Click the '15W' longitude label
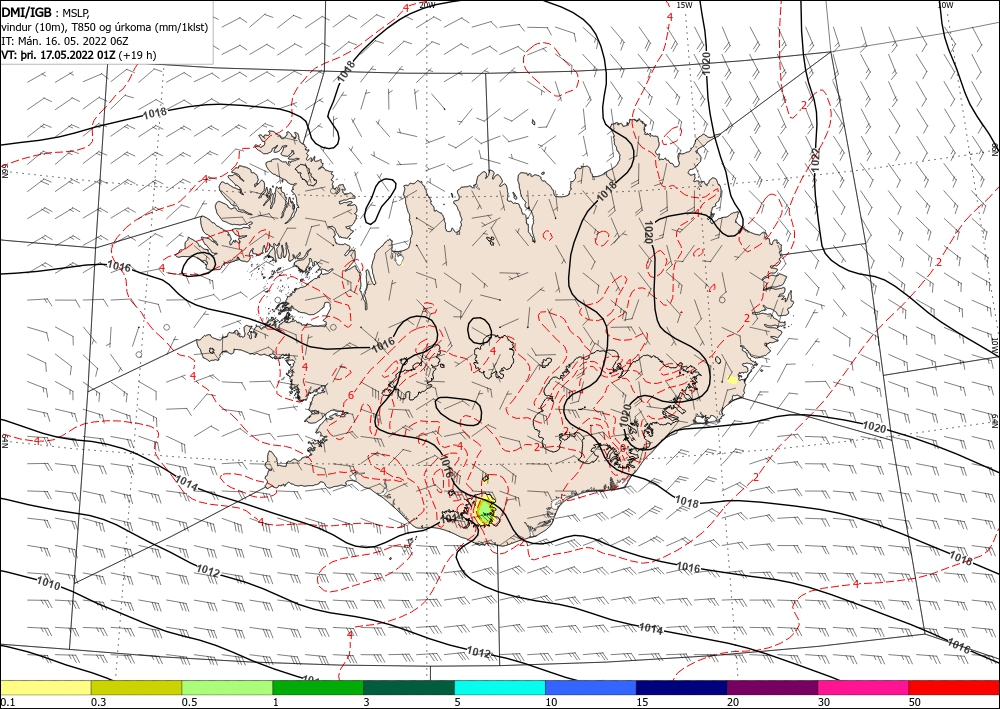 click(684, 5)
